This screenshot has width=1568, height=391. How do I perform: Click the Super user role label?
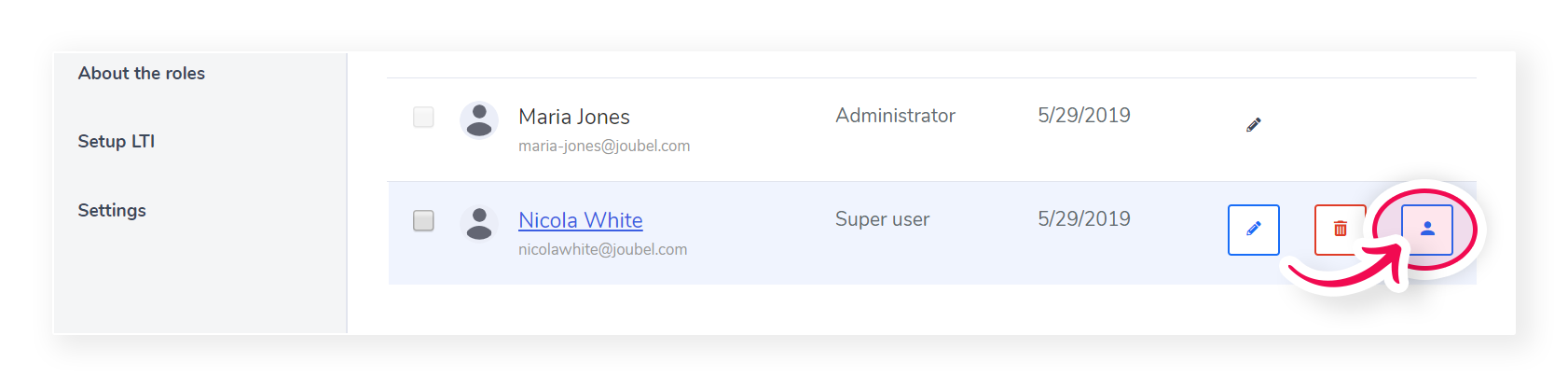883,219
